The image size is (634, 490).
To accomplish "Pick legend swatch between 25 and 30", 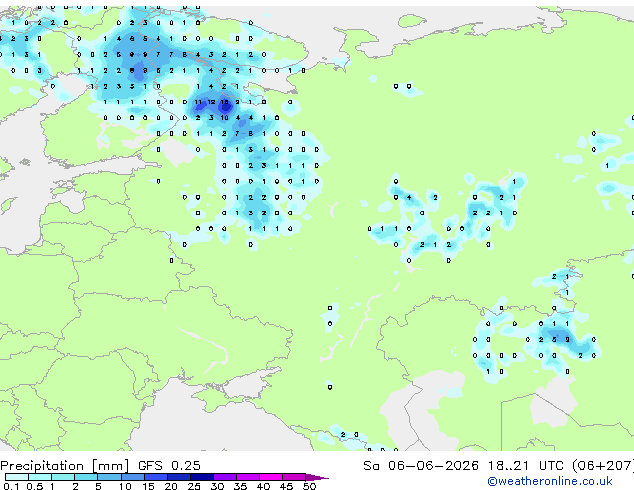I will (201, 477).
